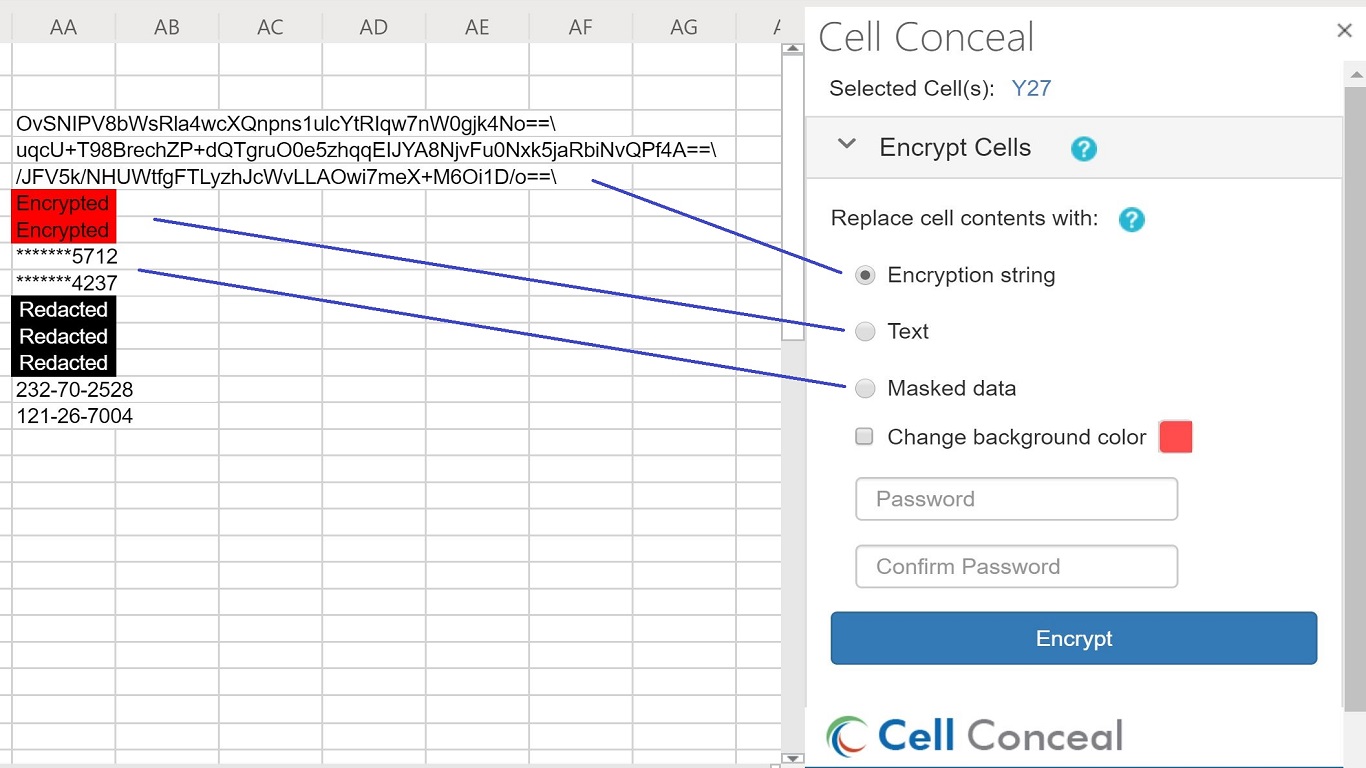Click the Y27 selected cell link
Viewport: 1366px width, 768px height.
(x=1031, y=88)
